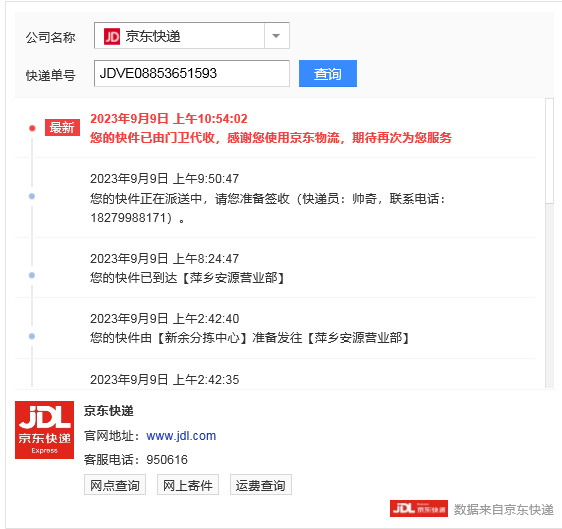Click the latest status message about 门卫代收

[271, 138]
